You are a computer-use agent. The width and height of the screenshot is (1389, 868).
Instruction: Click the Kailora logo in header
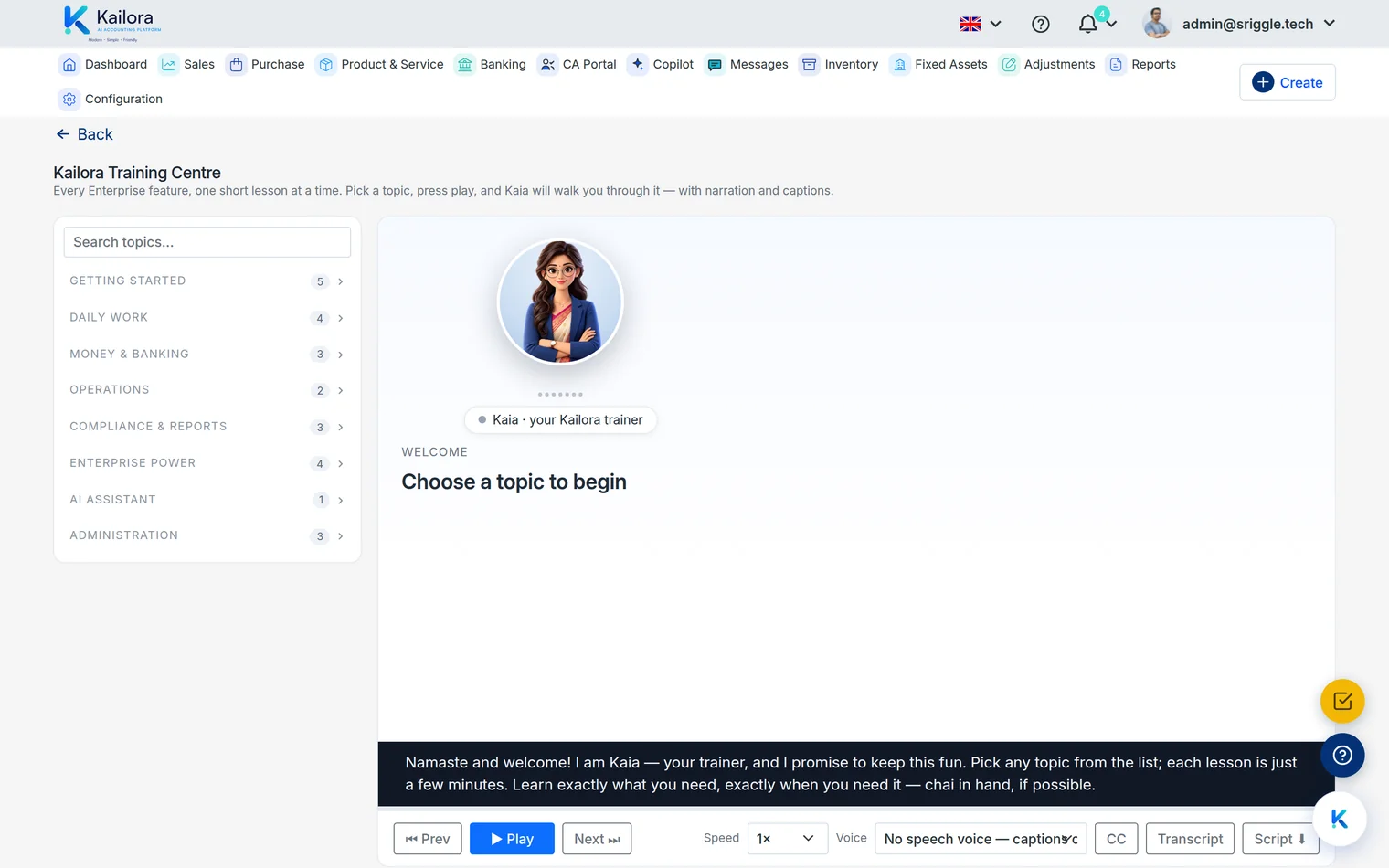point(112,23)
